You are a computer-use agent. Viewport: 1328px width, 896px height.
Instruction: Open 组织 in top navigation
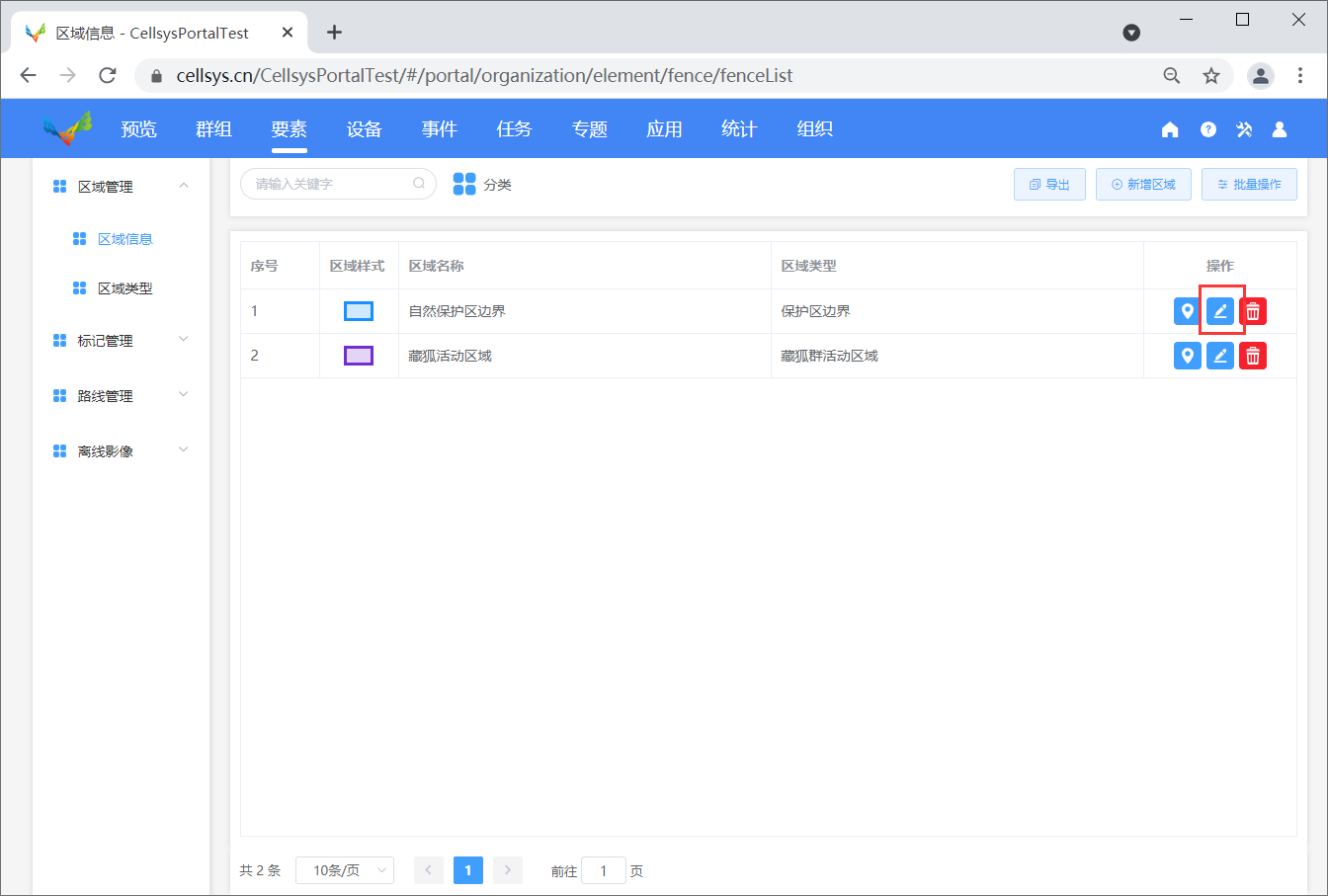[x=815, y=129]
